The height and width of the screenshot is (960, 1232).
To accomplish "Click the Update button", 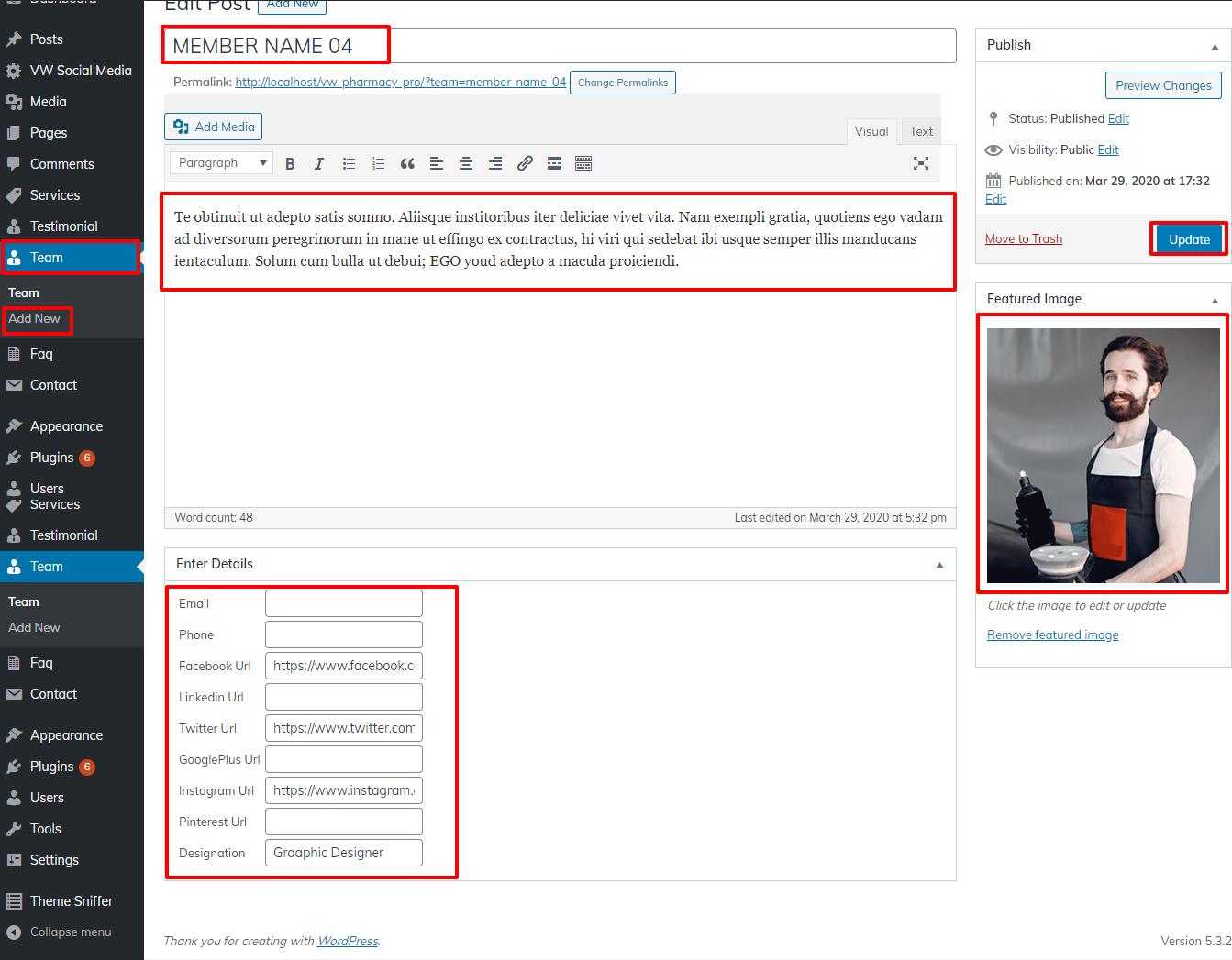I will click(x=1189, y=239).
